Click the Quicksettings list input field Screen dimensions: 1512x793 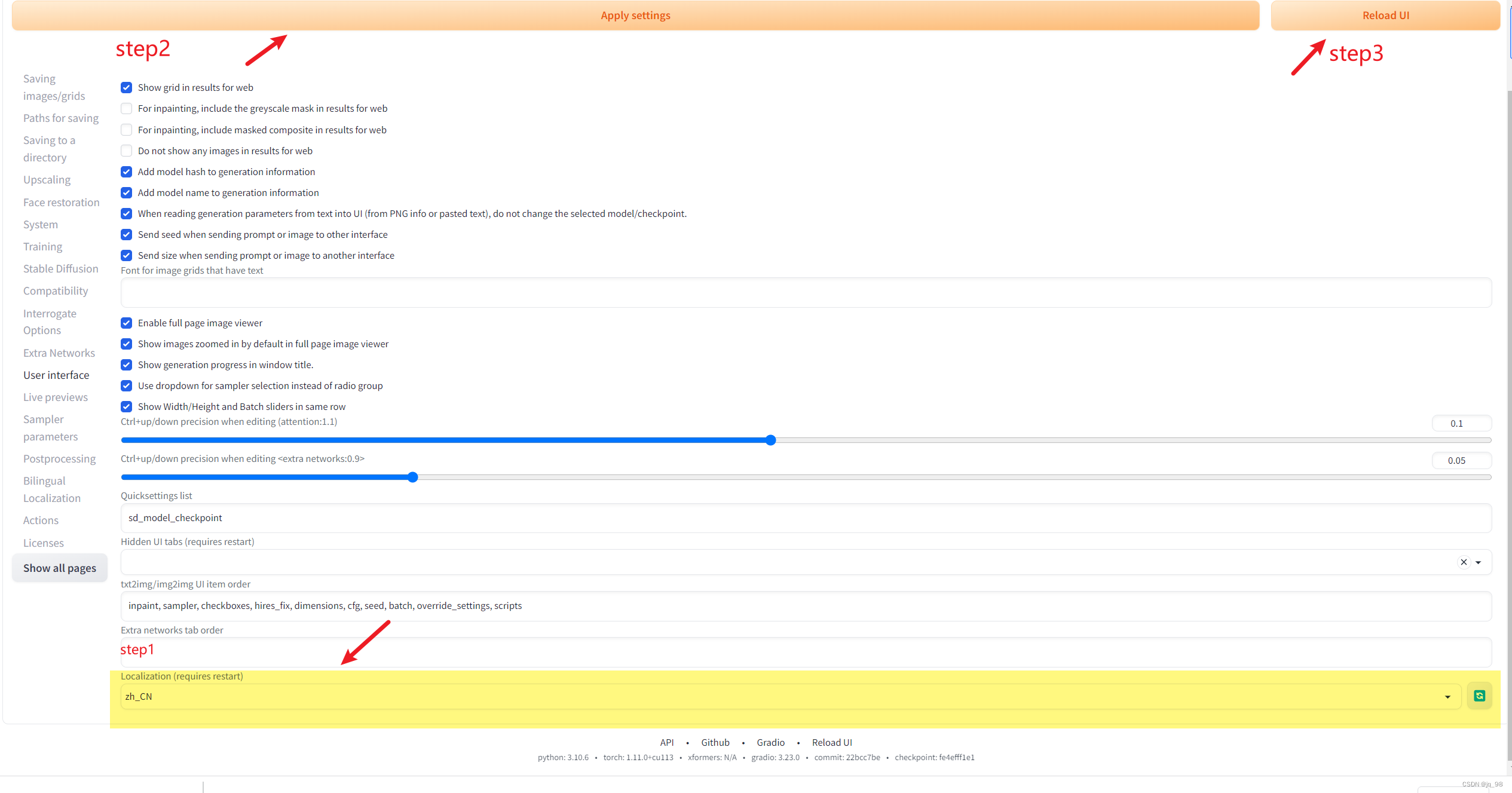click(806, 518)
